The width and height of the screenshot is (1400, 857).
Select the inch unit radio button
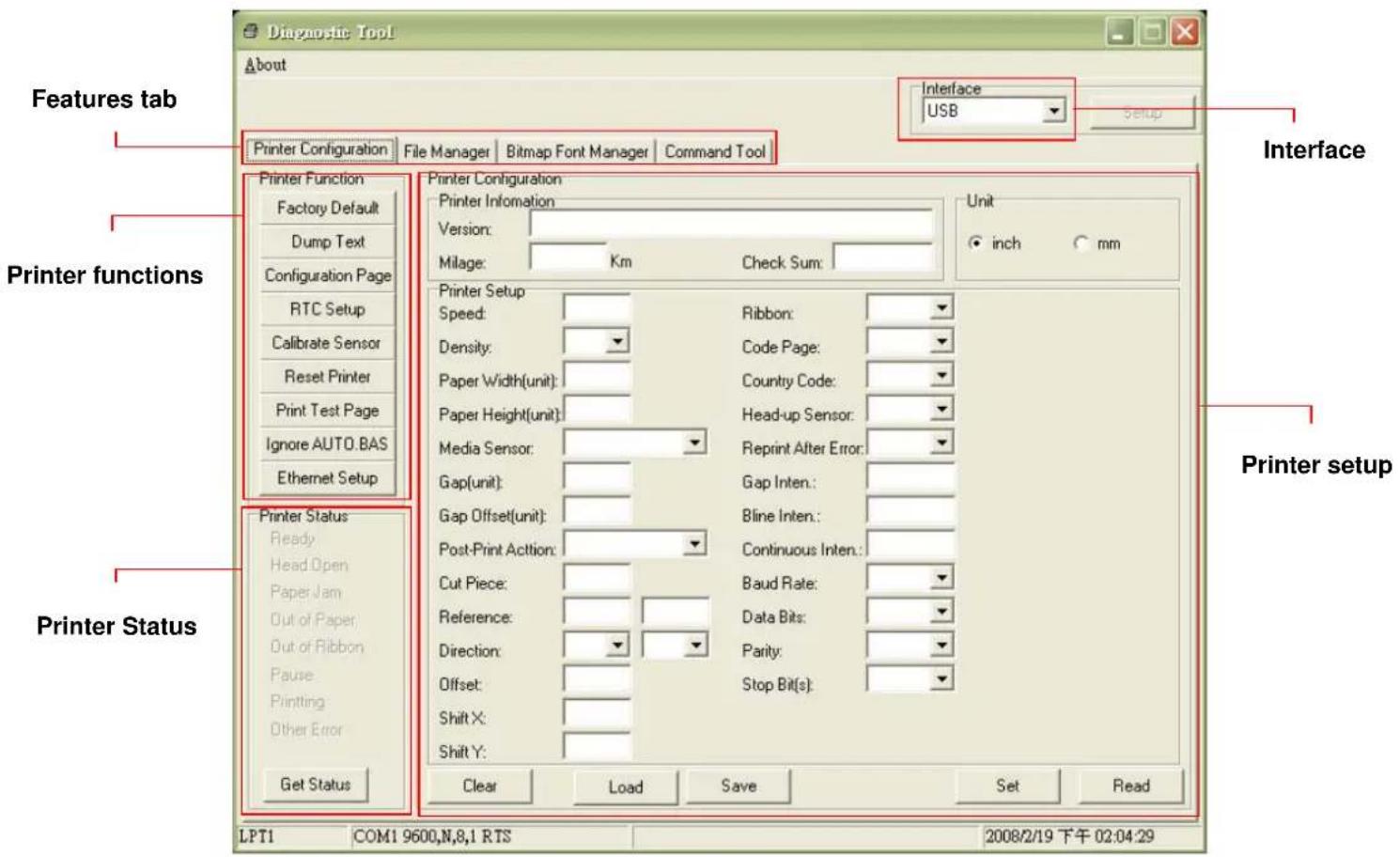[x=976, y=243]
